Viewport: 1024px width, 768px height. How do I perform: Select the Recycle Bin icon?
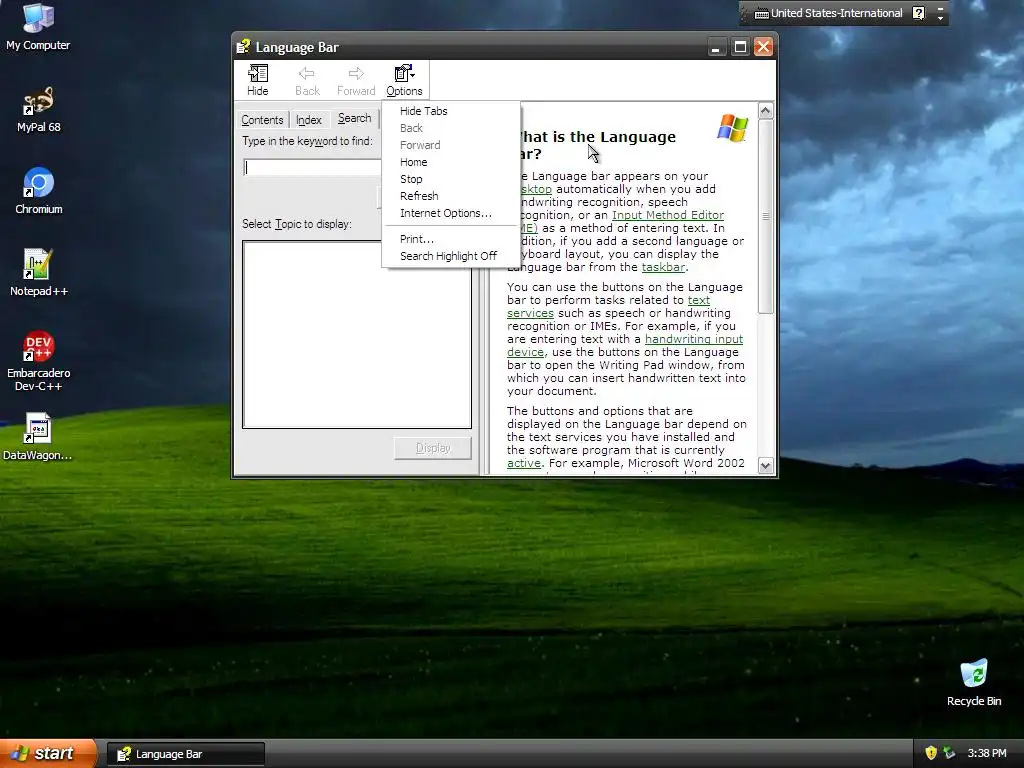click(974, 683)
